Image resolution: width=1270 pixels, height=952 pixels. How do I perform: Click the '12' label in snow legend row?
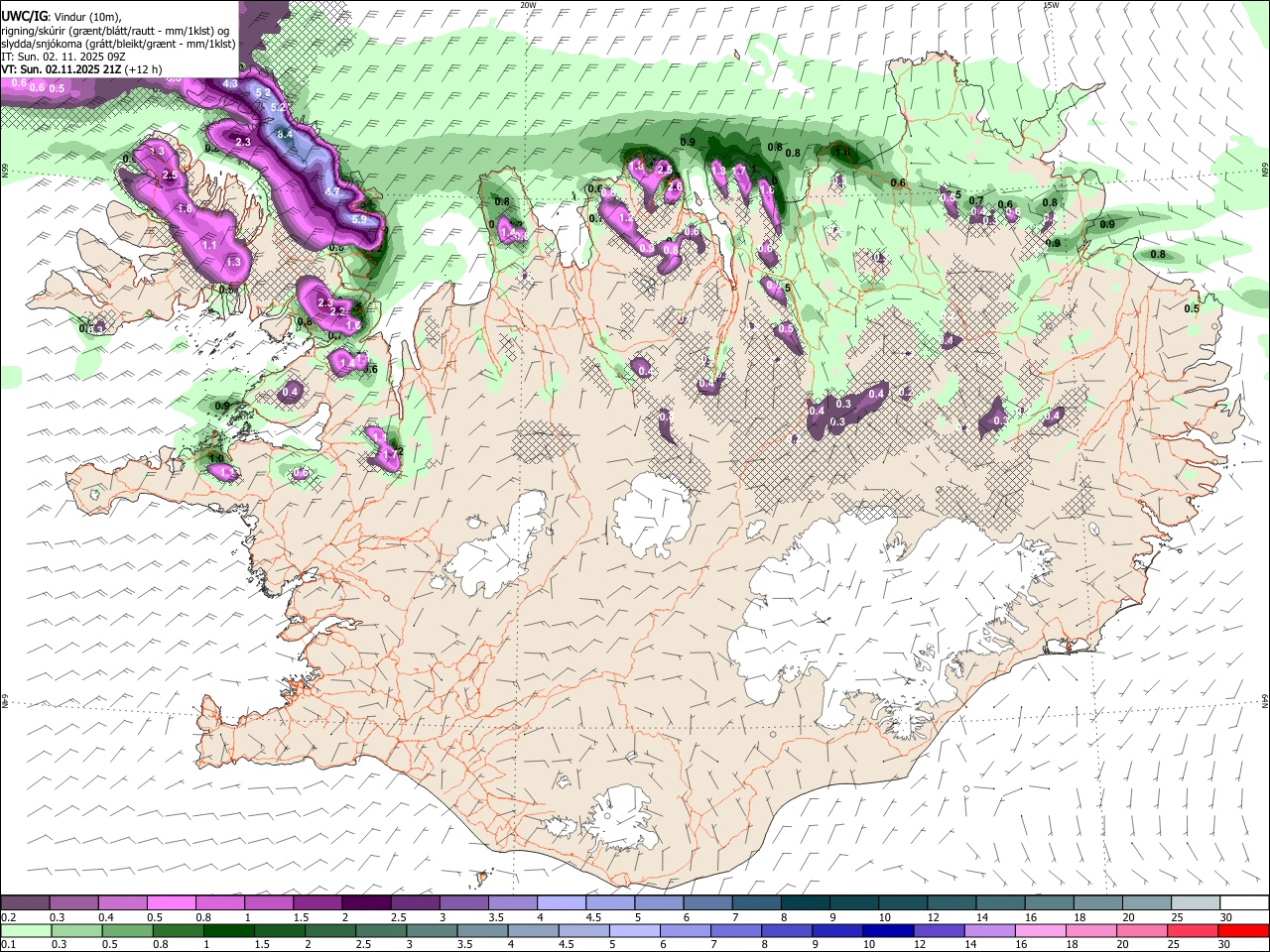[933, 917]
